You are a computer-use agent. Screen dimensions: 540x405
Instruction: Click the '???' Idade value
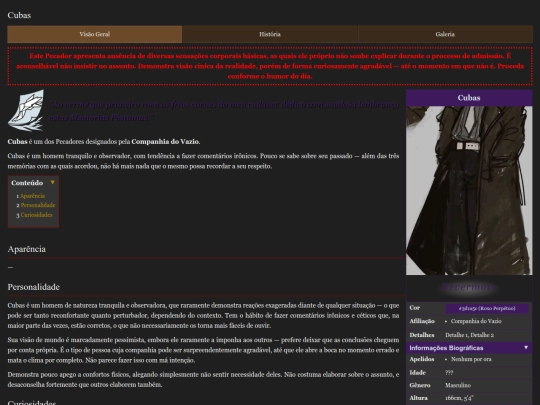[449, 372]
